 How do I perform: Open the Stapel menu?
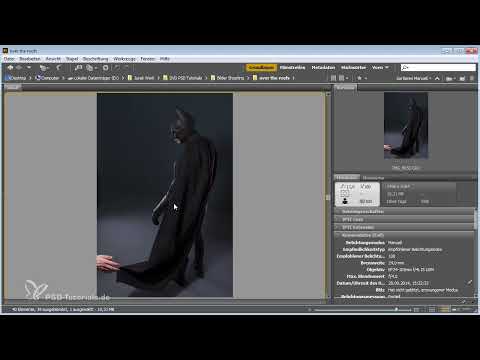click(72, 59)
